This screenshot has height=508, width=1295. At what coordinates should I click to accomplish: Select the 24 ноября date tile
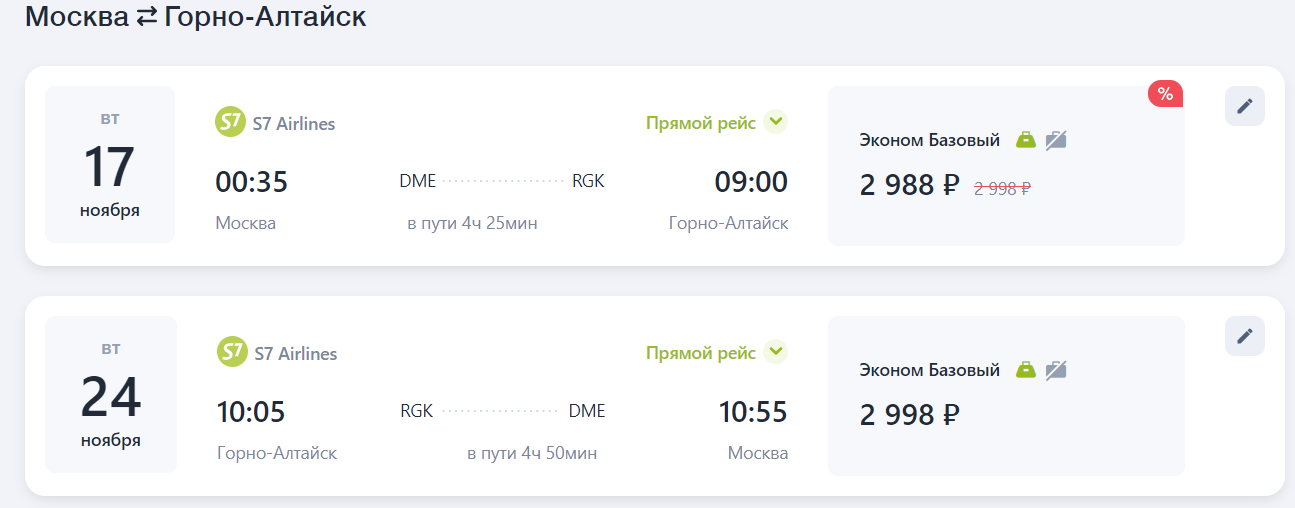[111, 394]
